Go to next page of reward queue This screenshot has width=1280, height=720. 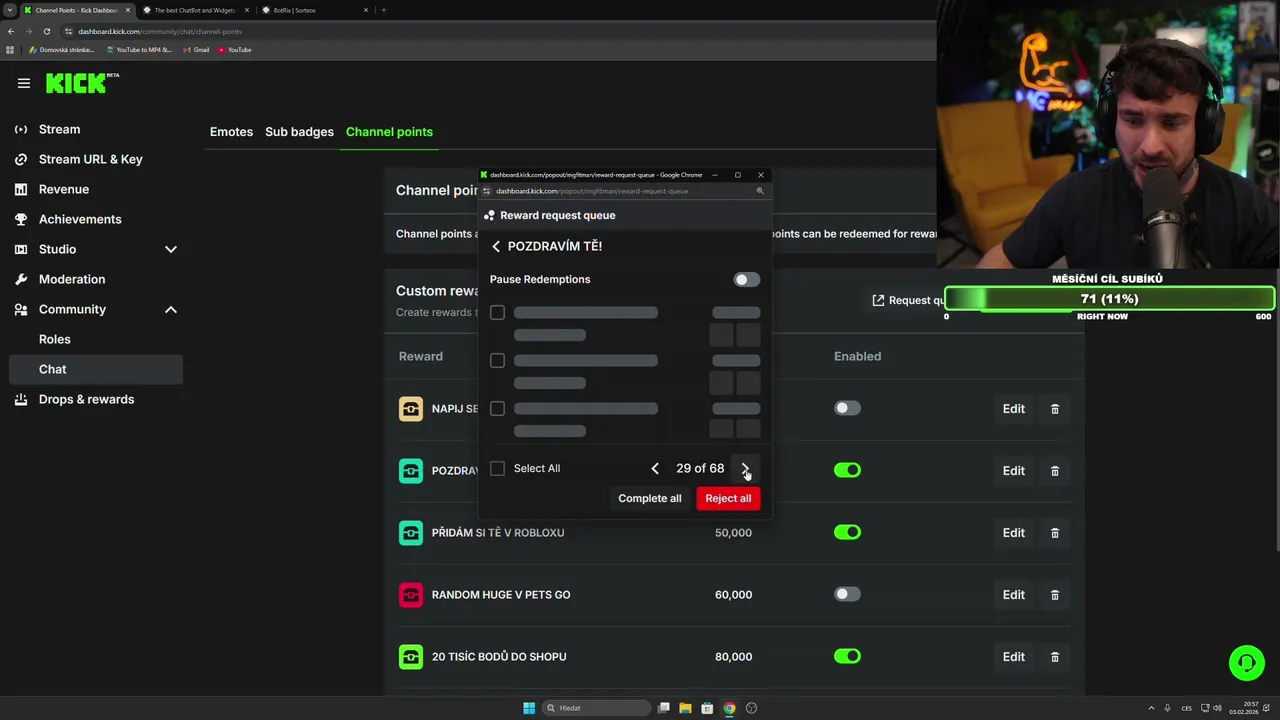pos(745,468)
